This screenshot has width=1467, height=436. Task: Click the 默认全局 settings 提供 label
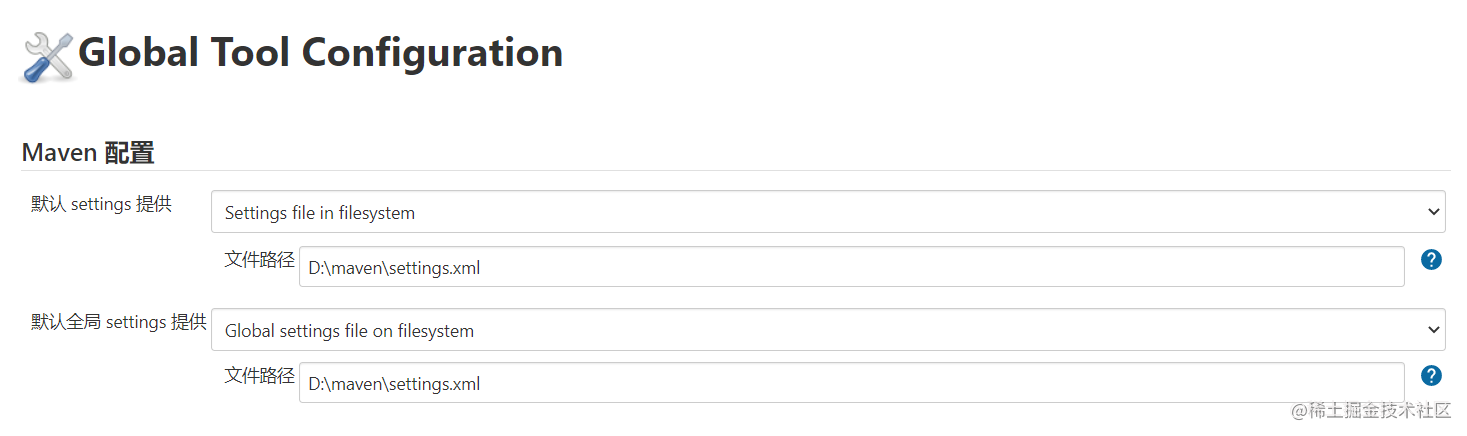click(118, 322)
